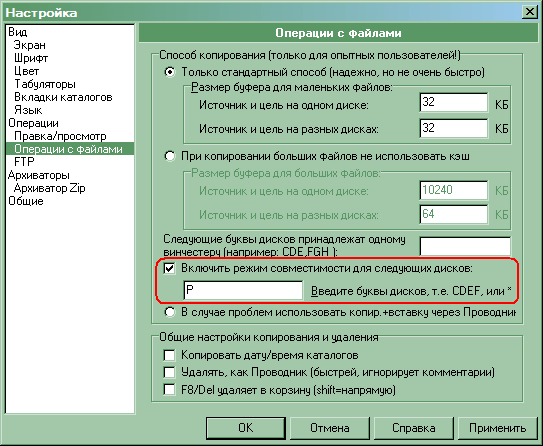
Task: Click the OK button
Action: click(x=246, y=428)
